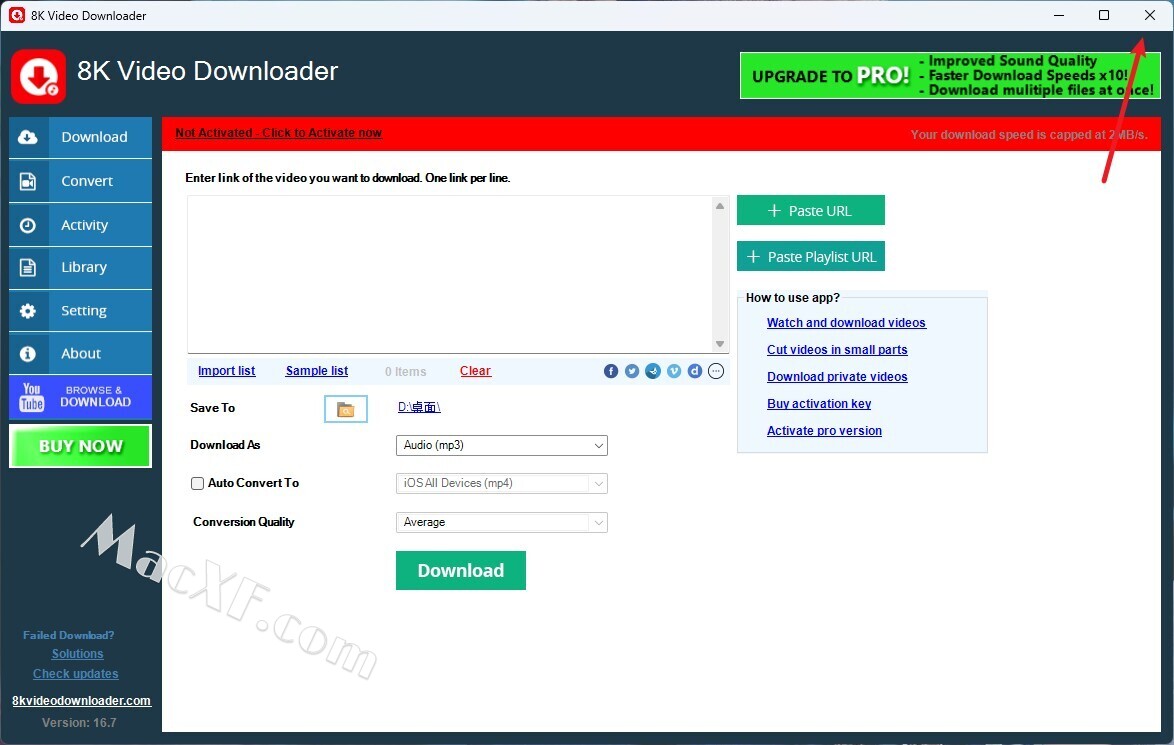Click the small app icon in the title bar
Image resolution: width=1174 pixels, height=745 pixels.
(x=16, y=15)
